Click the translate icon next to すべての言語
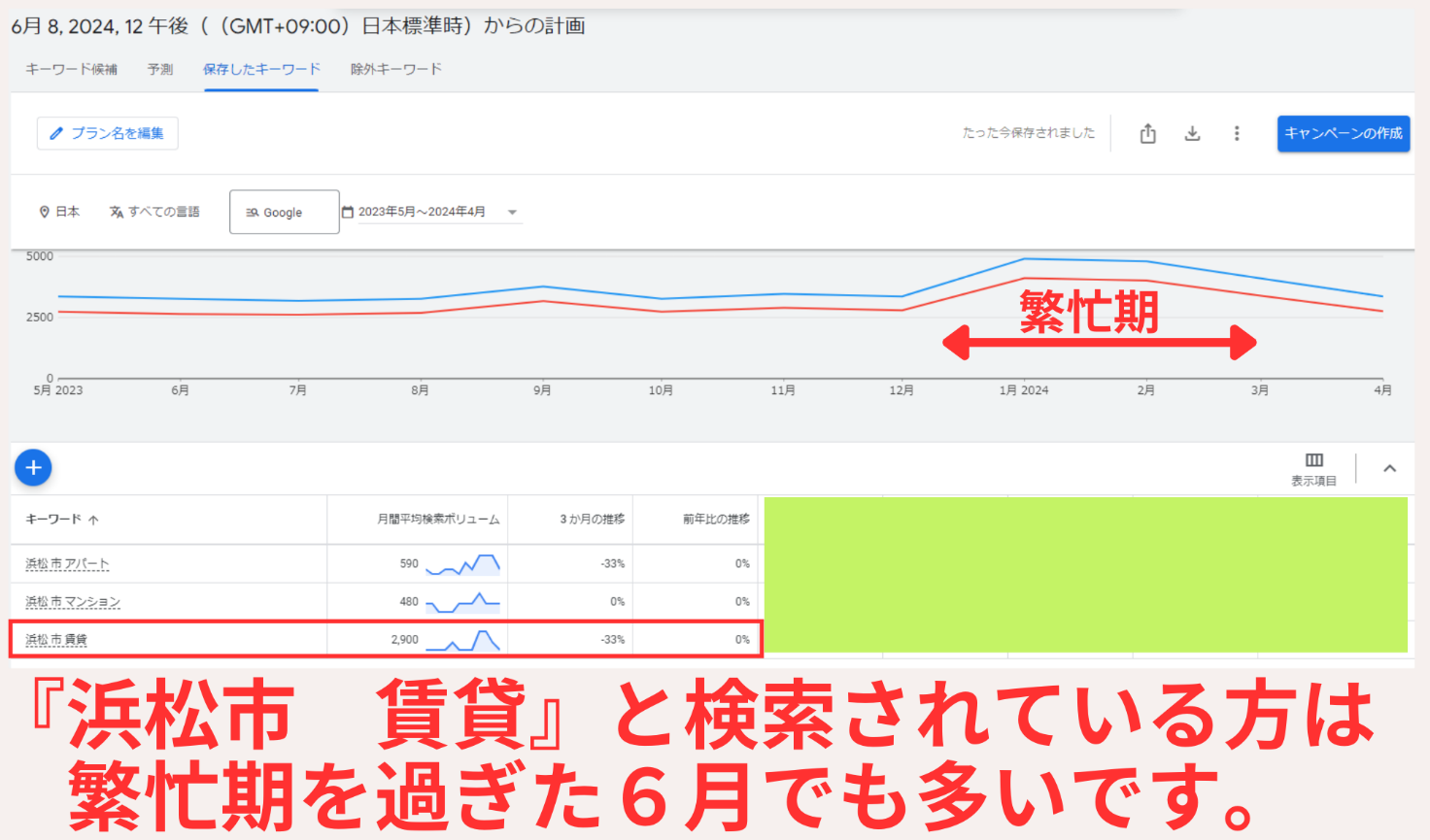The width and height of the screenshot is (1430, 840). 117,212
